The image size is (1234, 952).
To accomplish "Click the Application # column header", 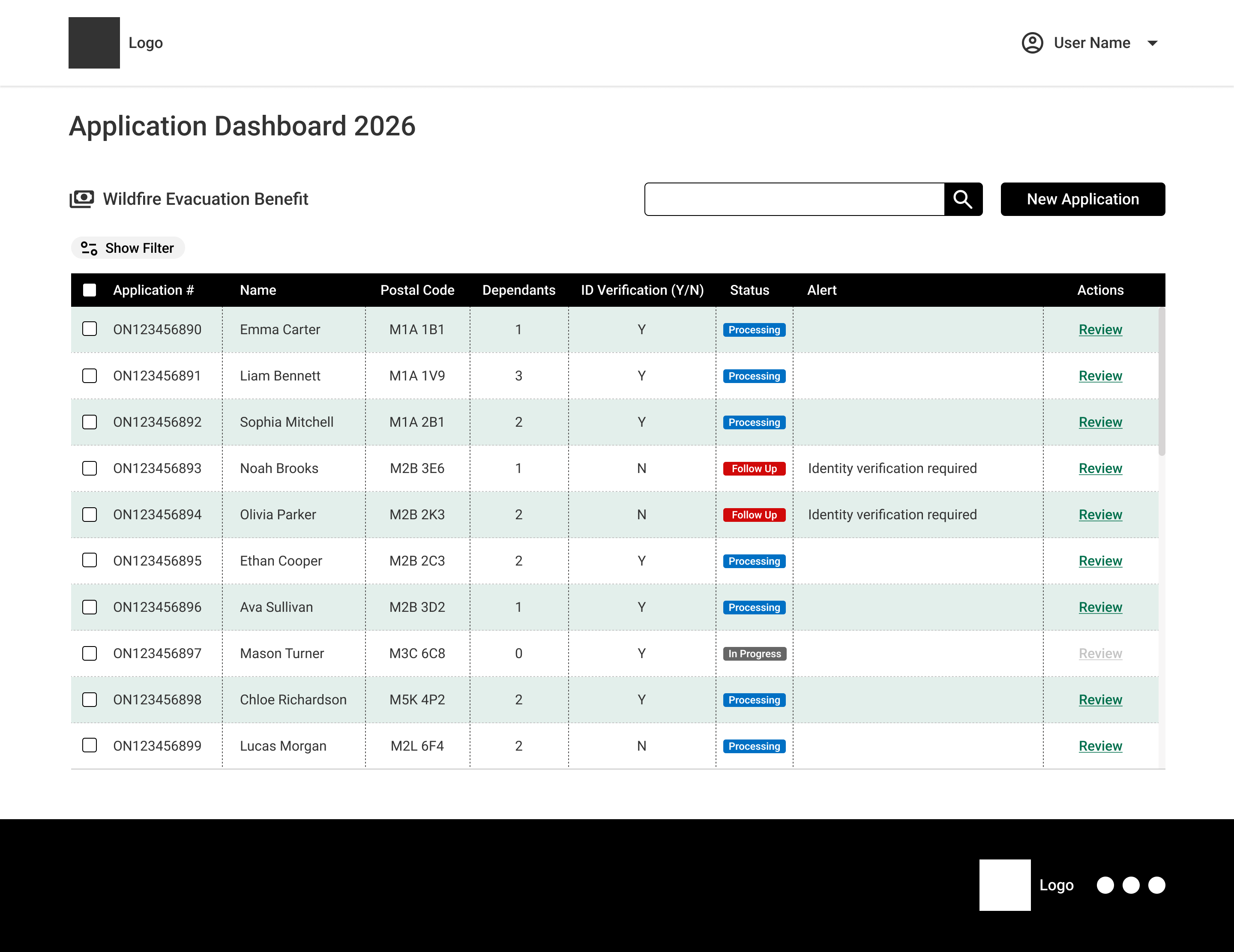I will coord(153,290).
